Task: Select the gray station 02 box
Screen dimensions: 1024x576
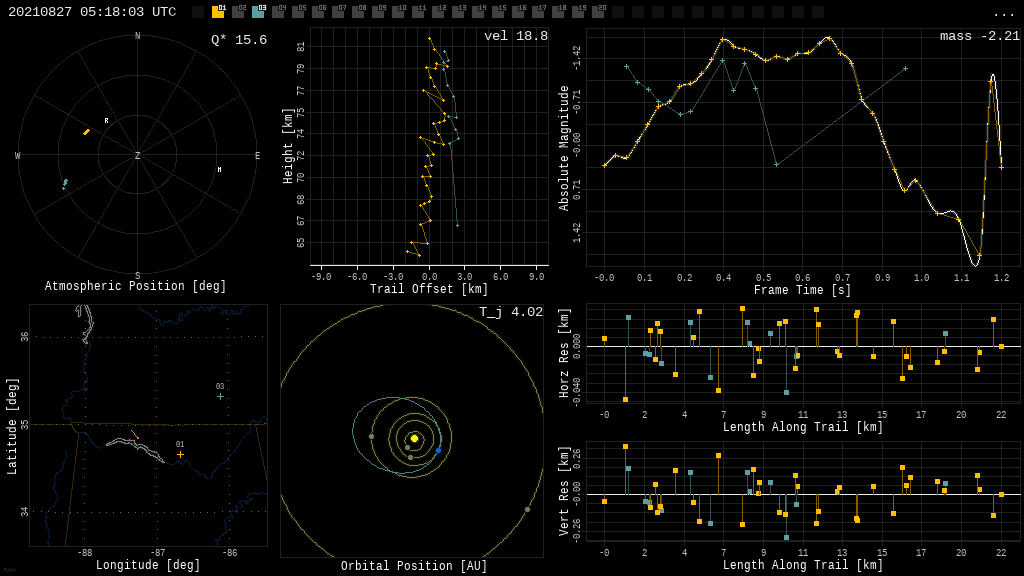Action: [x=238, y=12]
